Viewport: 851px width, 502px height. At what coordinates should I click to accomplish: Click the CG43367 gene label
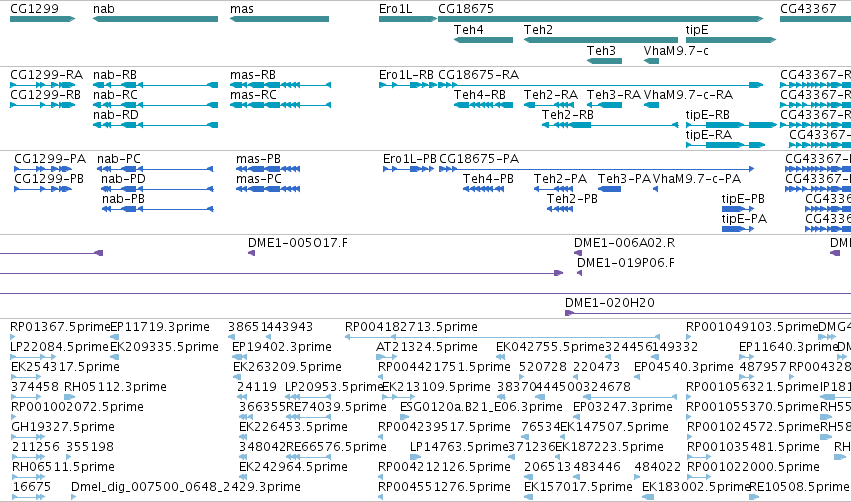808,9
